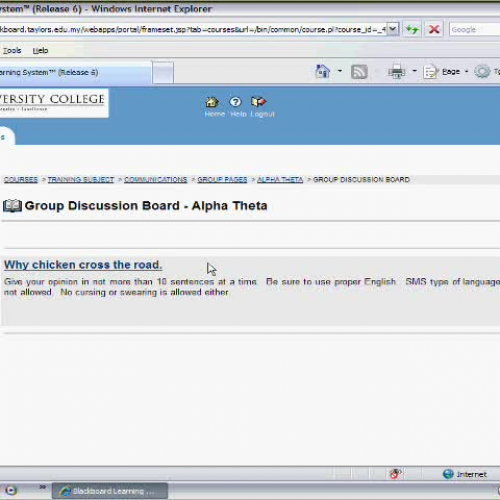Open the 'Why chicken cross the road.' forum
500x500 pixels.
point(83,265)
